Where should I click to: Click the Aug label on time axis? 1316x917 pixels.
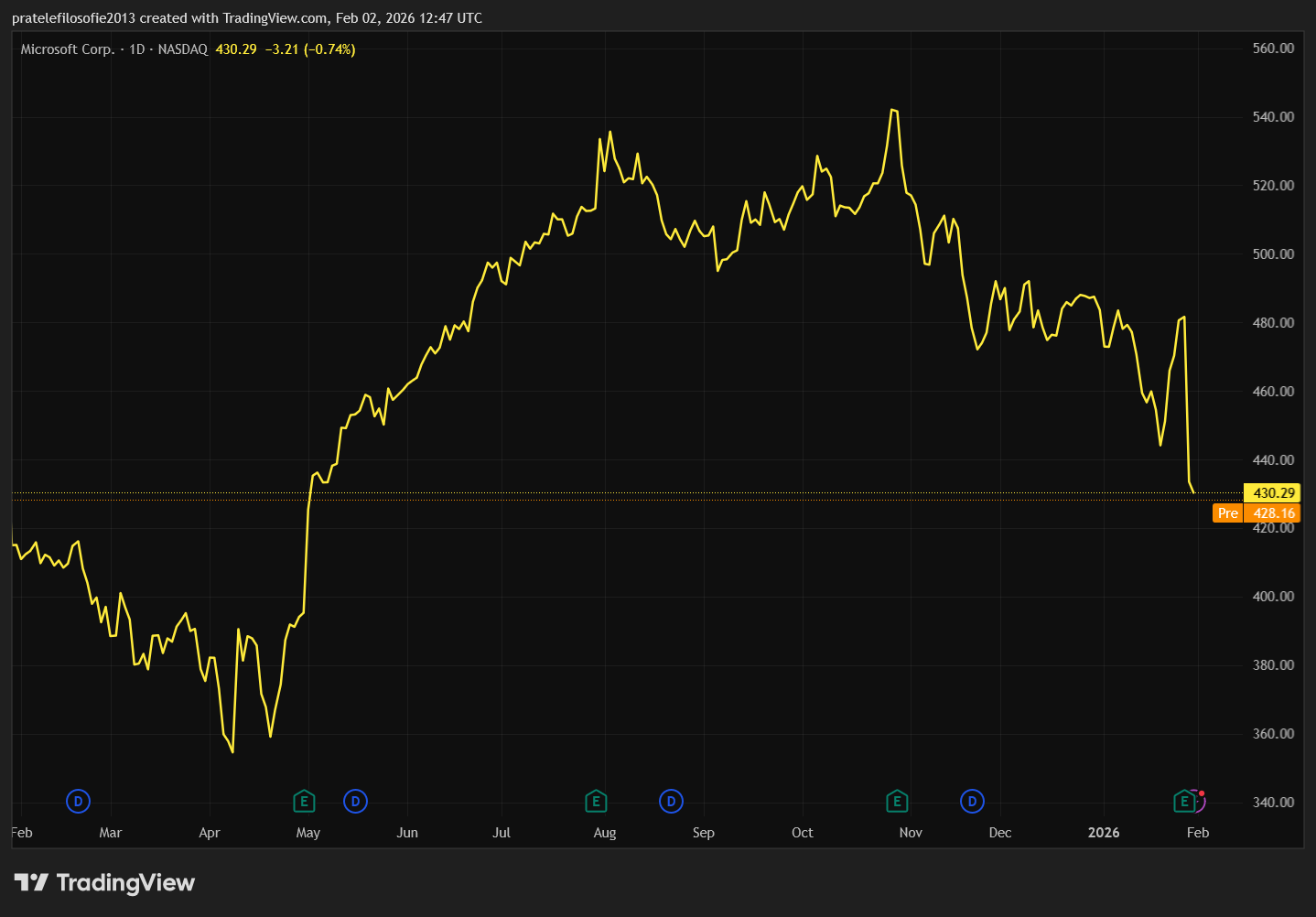[605, 833]
